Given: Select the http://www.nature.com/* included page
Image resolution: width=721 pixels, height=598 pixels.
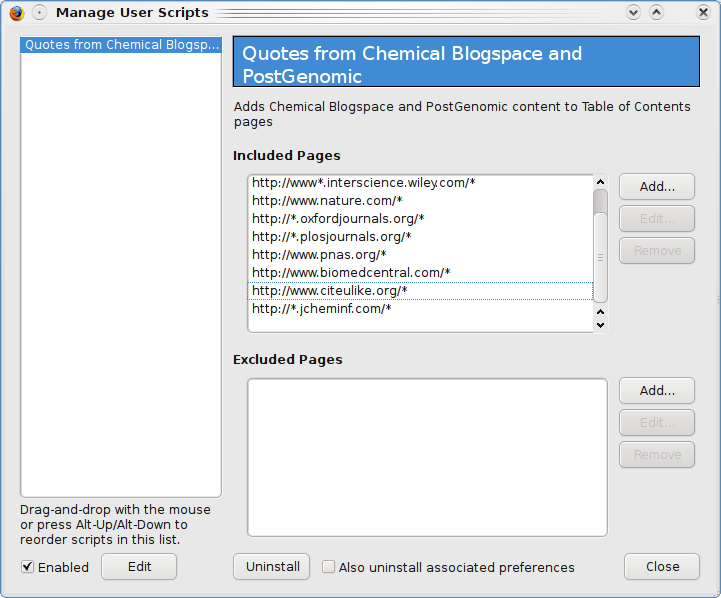Looking at the screenshot, I should click(327, 201).
